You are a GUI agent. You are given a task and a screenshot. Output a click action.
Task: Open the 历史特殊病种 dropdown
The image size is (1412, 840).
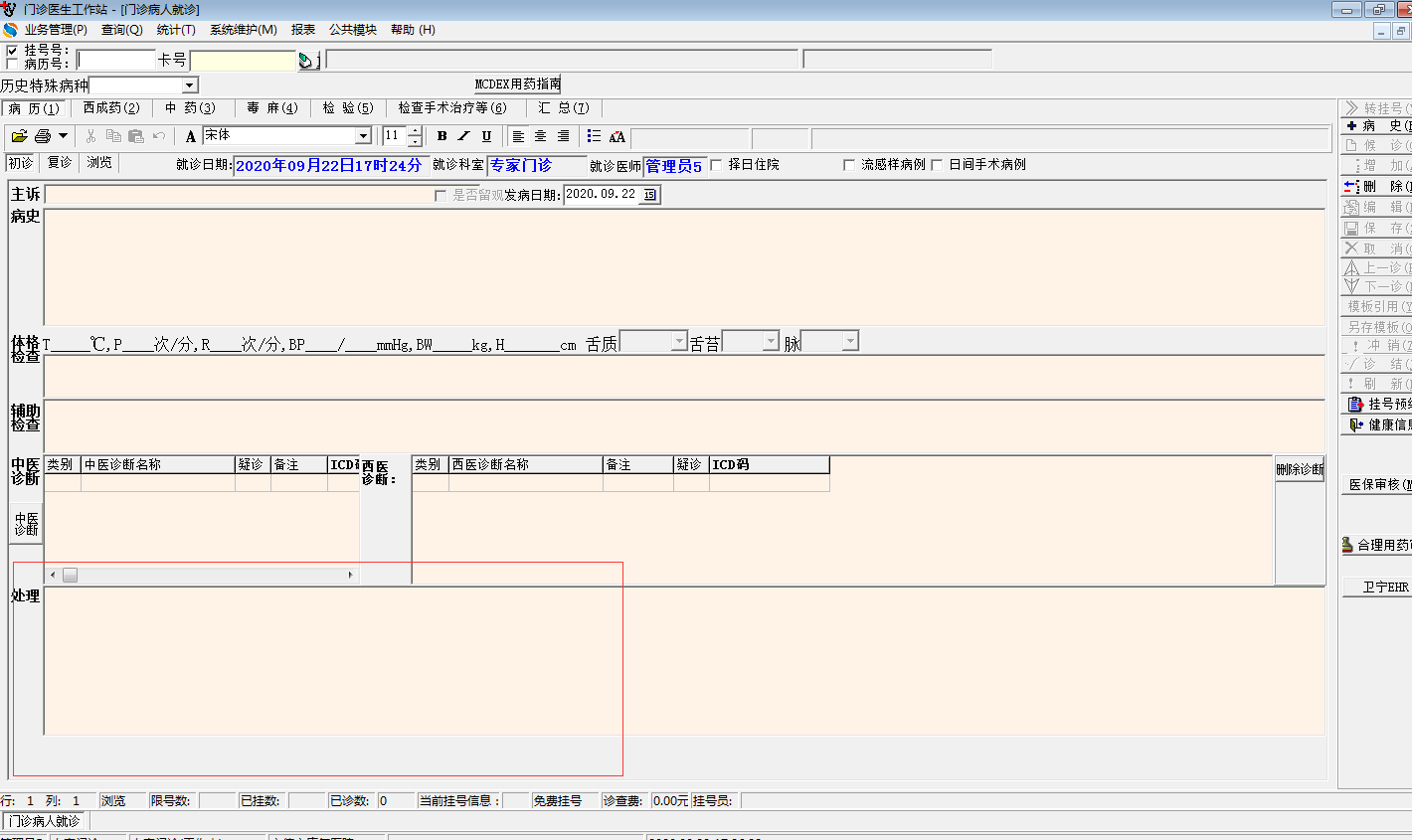[x=189, y=85]
